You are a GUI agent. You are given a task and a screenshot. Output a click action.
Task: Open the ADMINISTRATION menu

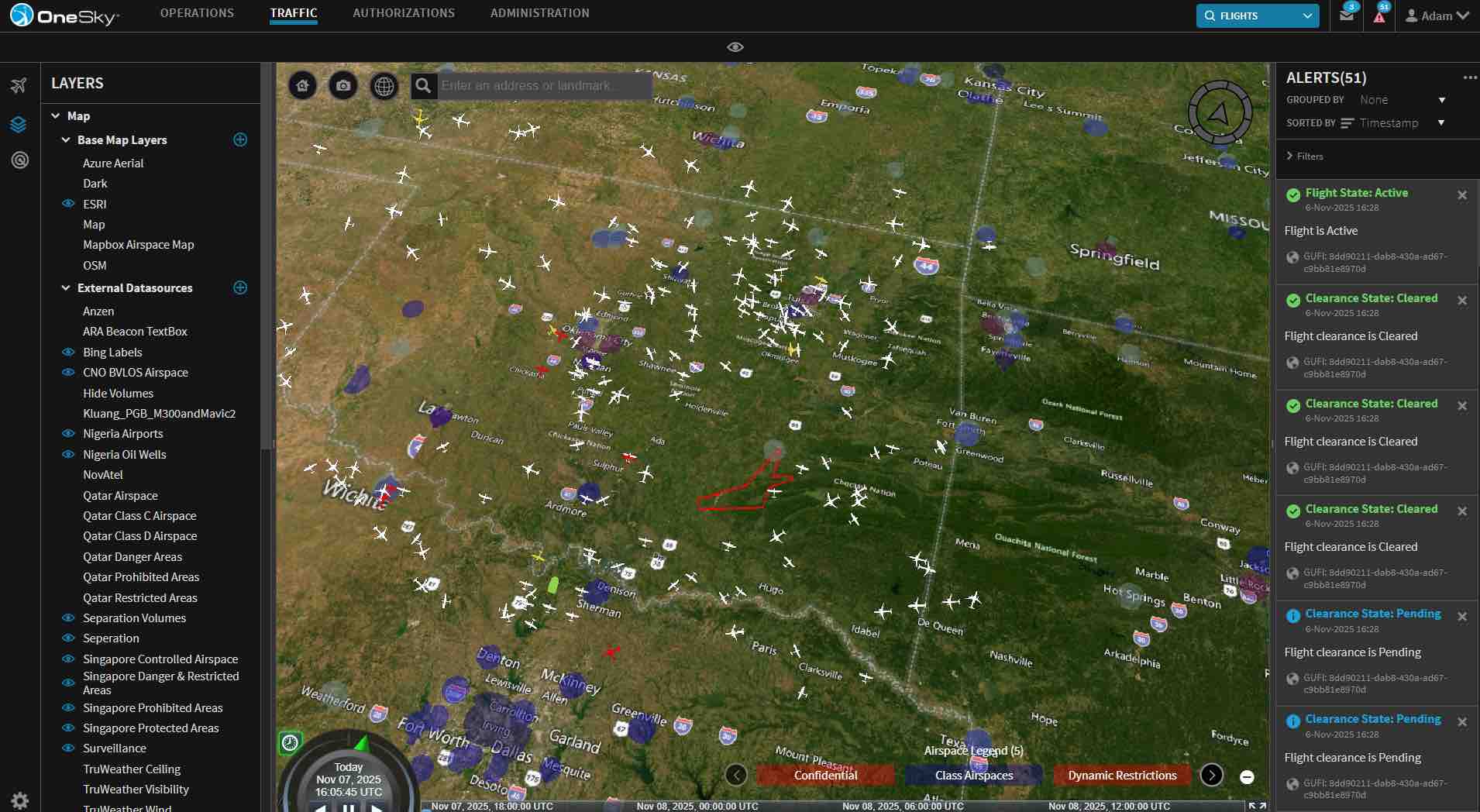(539, 12)
